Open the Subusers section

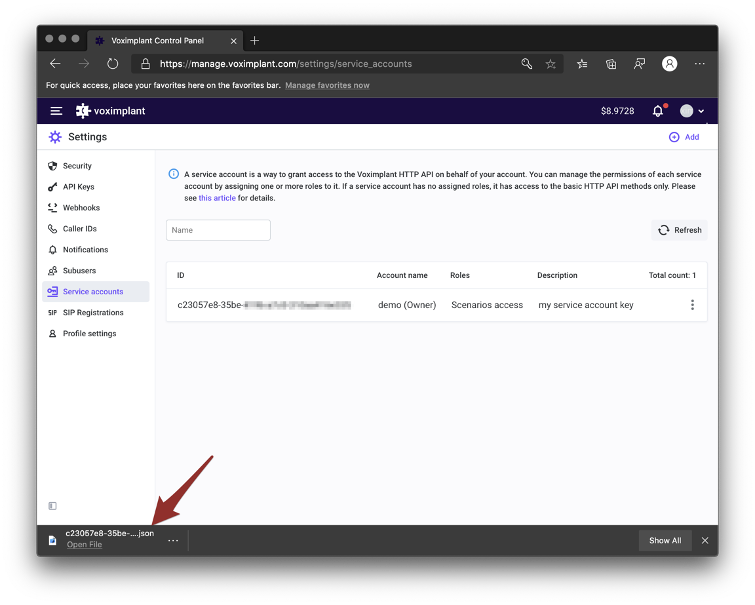click(79, 271)
